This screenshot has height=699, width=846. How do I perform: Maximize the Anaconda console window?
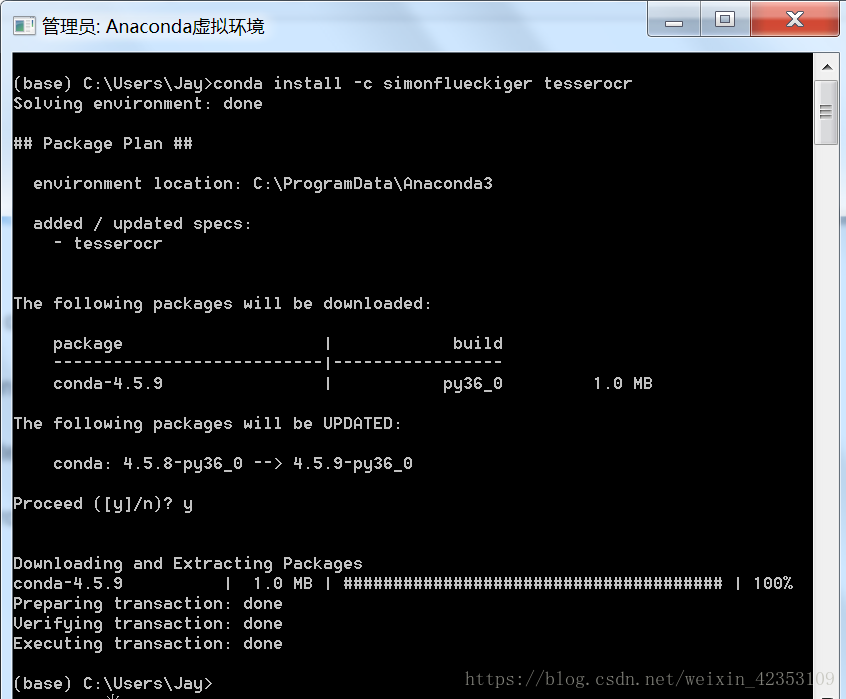coord(725,19)
